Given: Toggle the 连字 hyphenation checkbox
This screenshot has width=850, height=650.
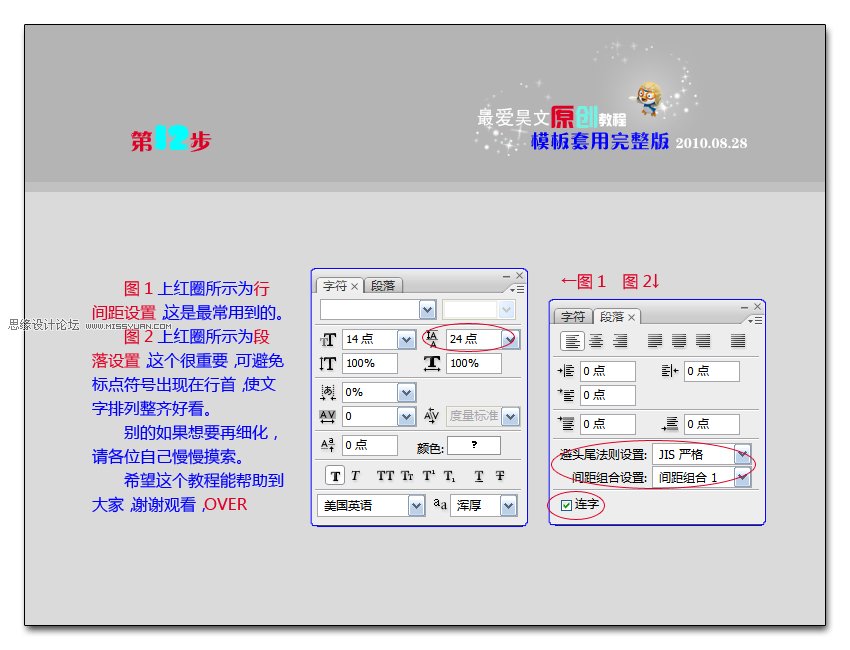Looking at the screenshot, I should click(x=566, y=505).
